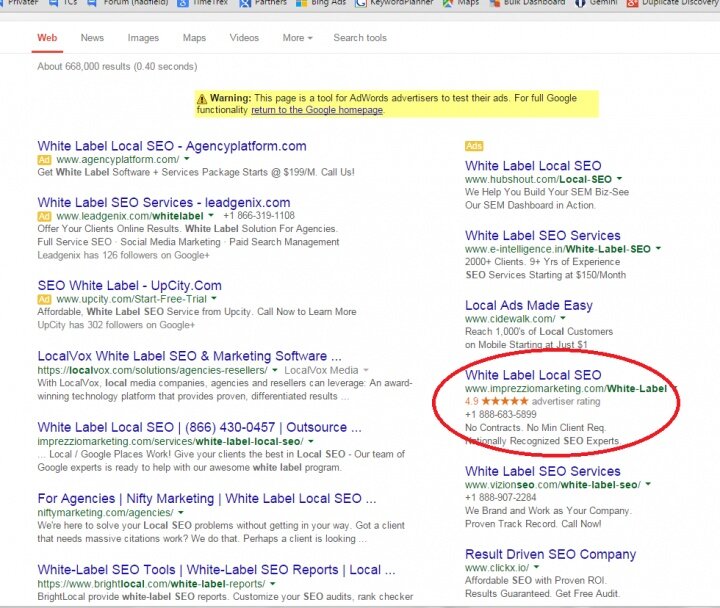This screenshot has height=608, width=720.
Task: Expand the More search options menu
Action: (x=298, y=38)
